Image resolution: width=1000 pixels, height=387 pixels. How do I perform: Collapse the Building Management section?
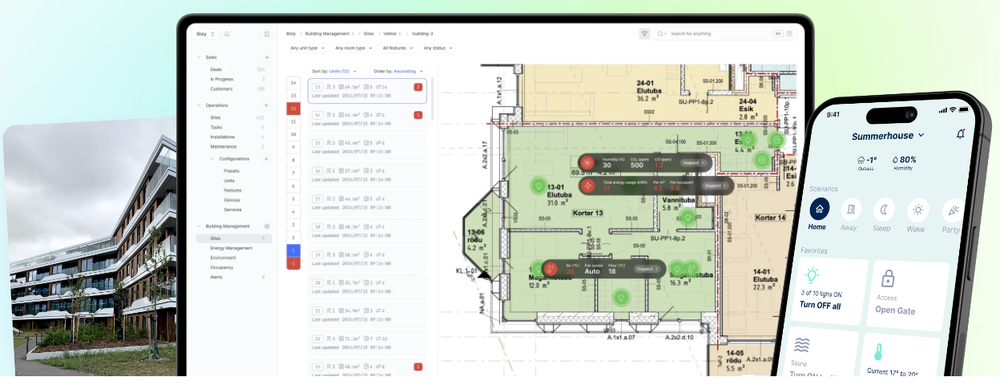(x=199, y=226)
